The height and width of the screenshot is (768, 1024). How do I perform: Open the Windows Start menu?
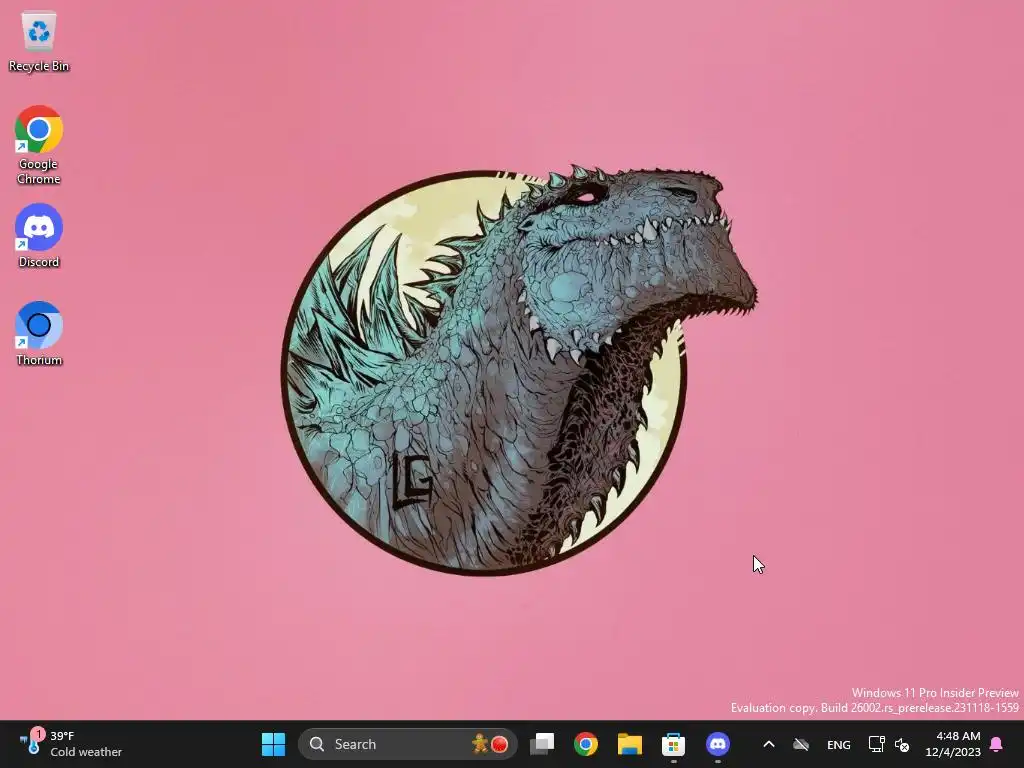pyautogui.click(x=273, y=744)
